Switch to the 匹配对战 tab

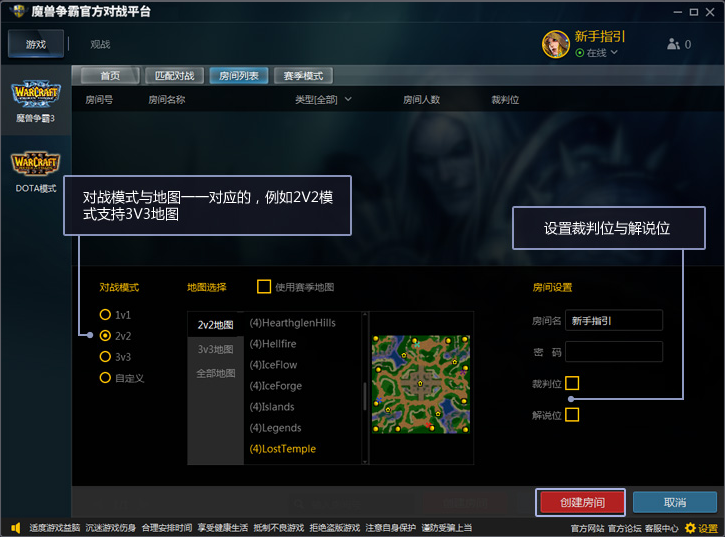174,76
